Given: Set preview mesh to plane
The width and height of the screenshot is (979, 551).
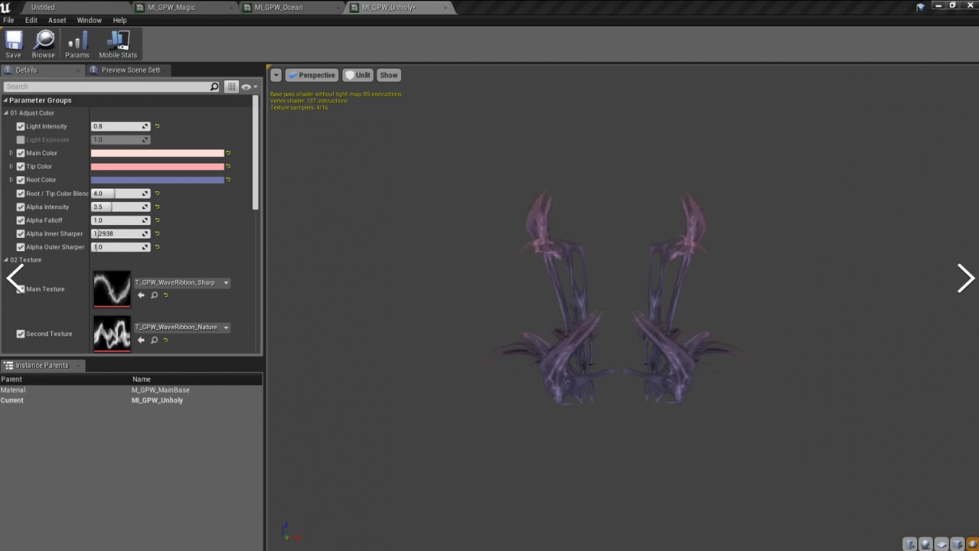Looking at the screenshot, I should click(x=941, y=544).
